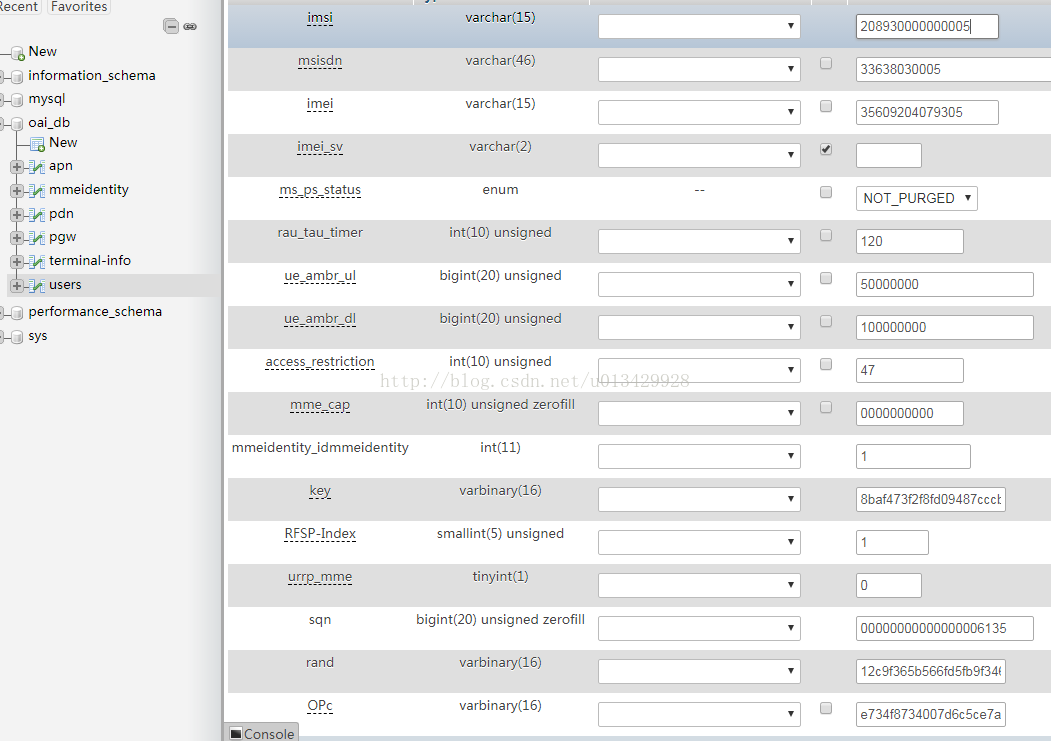Screen dimensions: 1051x741
Task: Open the NOT_PURGED ms_ps_status dropdown
Action: coord(916,198)
